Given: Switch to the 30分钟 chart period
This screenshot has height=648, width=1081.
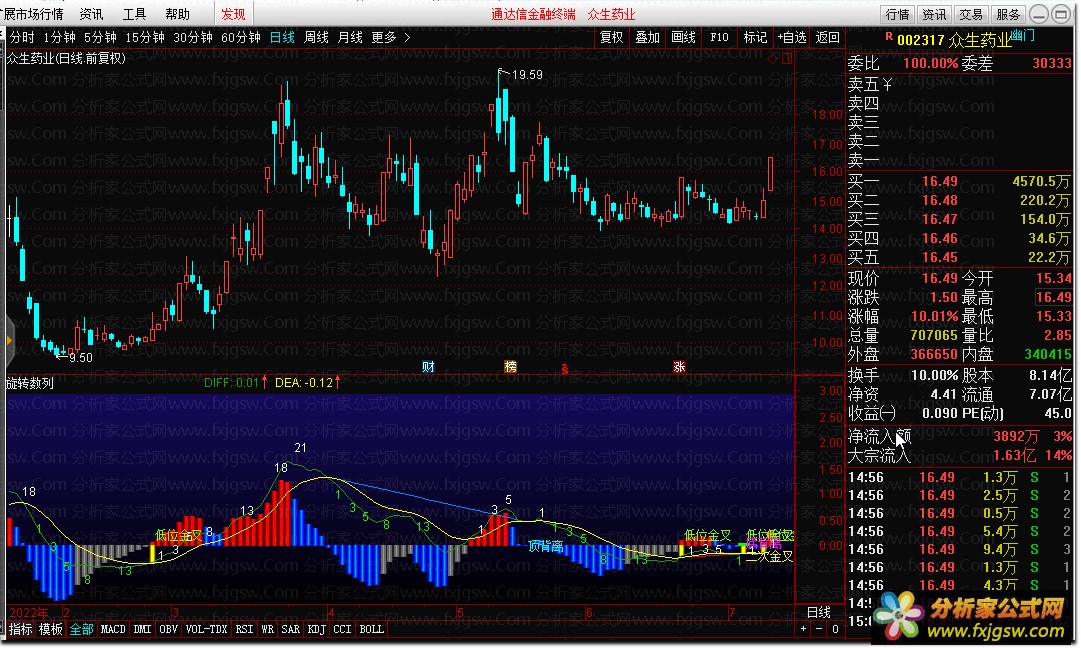Looking at the screenshot, I should 193,37.
